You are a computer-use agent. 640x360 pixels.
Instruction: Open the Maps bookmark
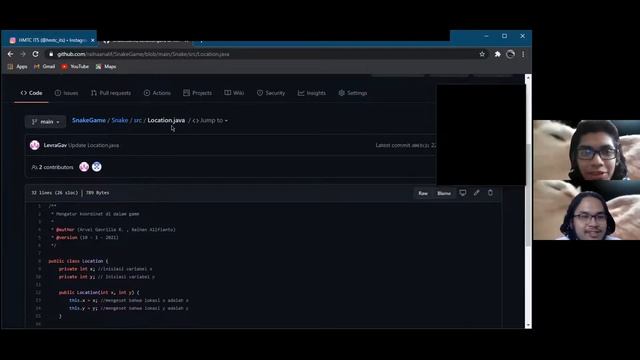click(106, 67)
